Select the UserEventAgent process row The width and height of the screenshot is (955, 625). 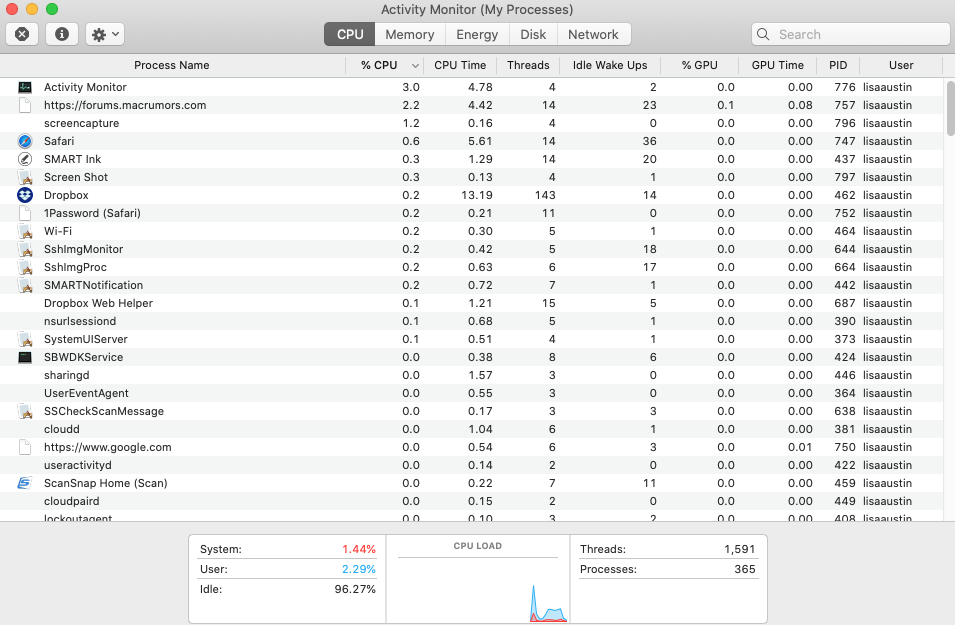(472, 393)
